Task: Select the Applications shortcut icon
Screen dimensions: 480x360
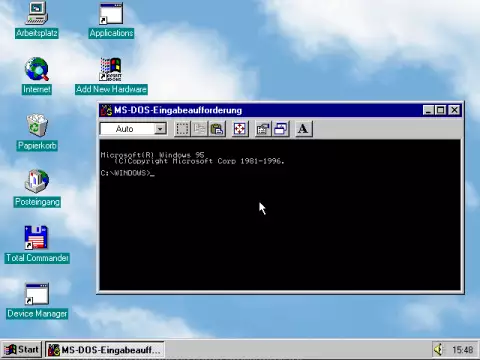Action: coord(111,20)
